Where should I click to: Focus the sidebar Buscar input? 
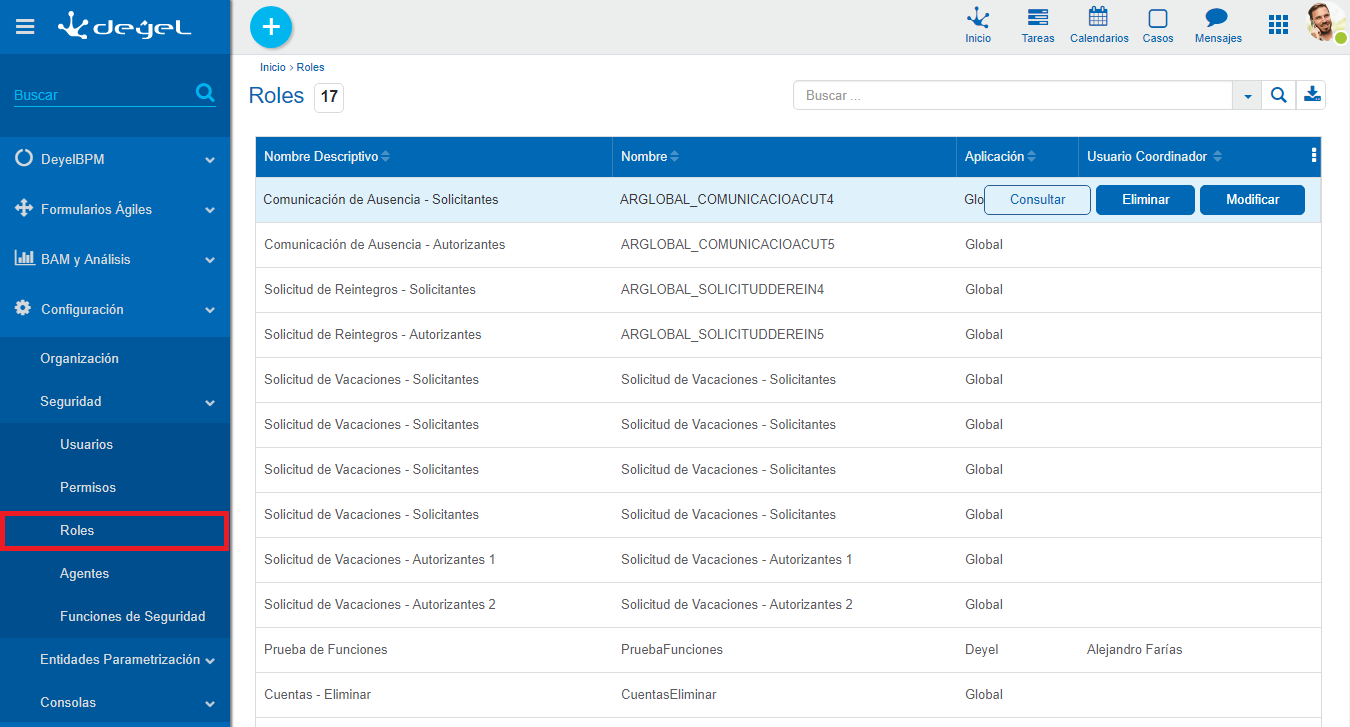(x=102, y=95)
